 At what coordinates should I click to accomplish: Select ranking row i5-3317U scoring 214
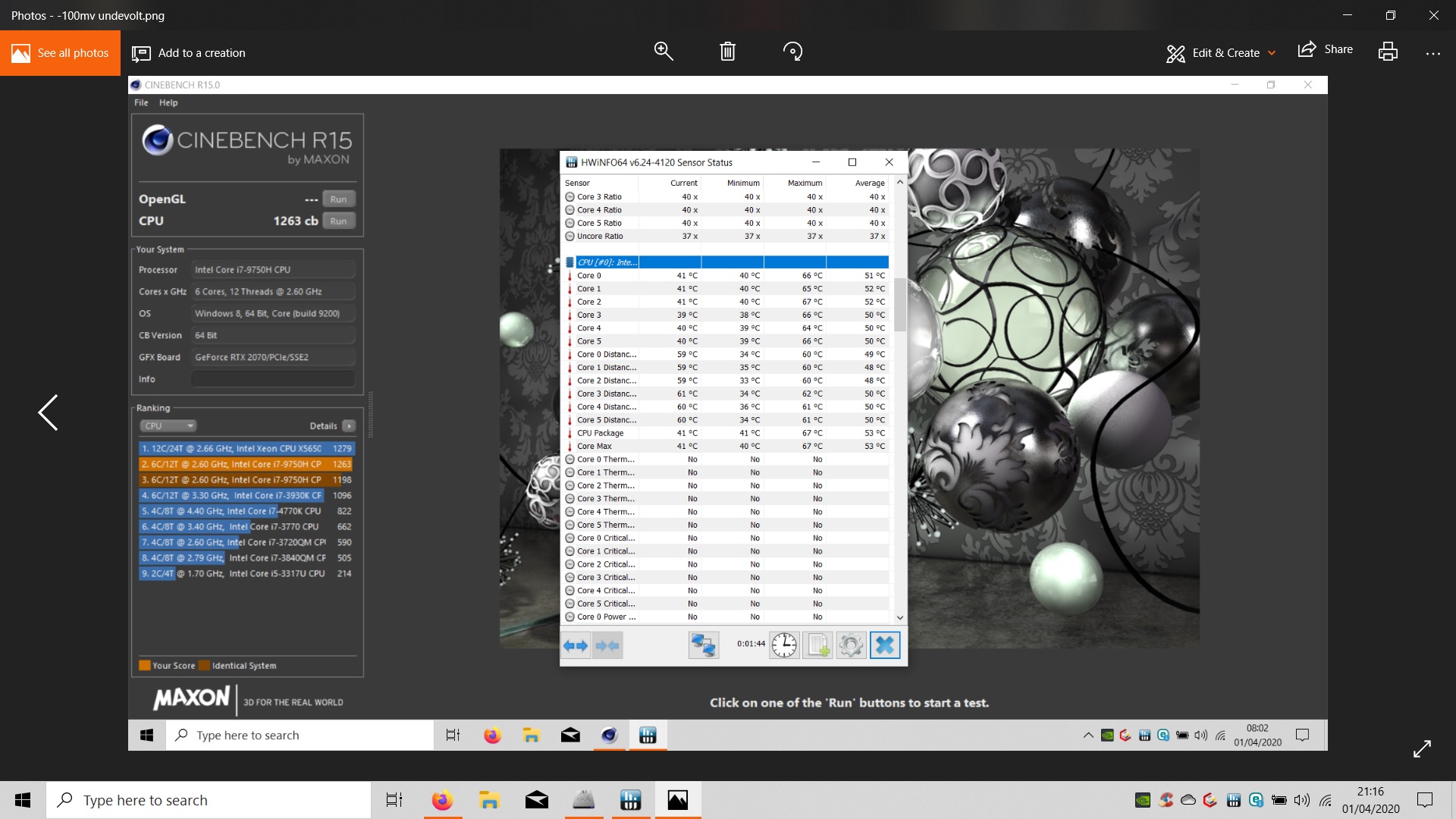pos(247,573)
